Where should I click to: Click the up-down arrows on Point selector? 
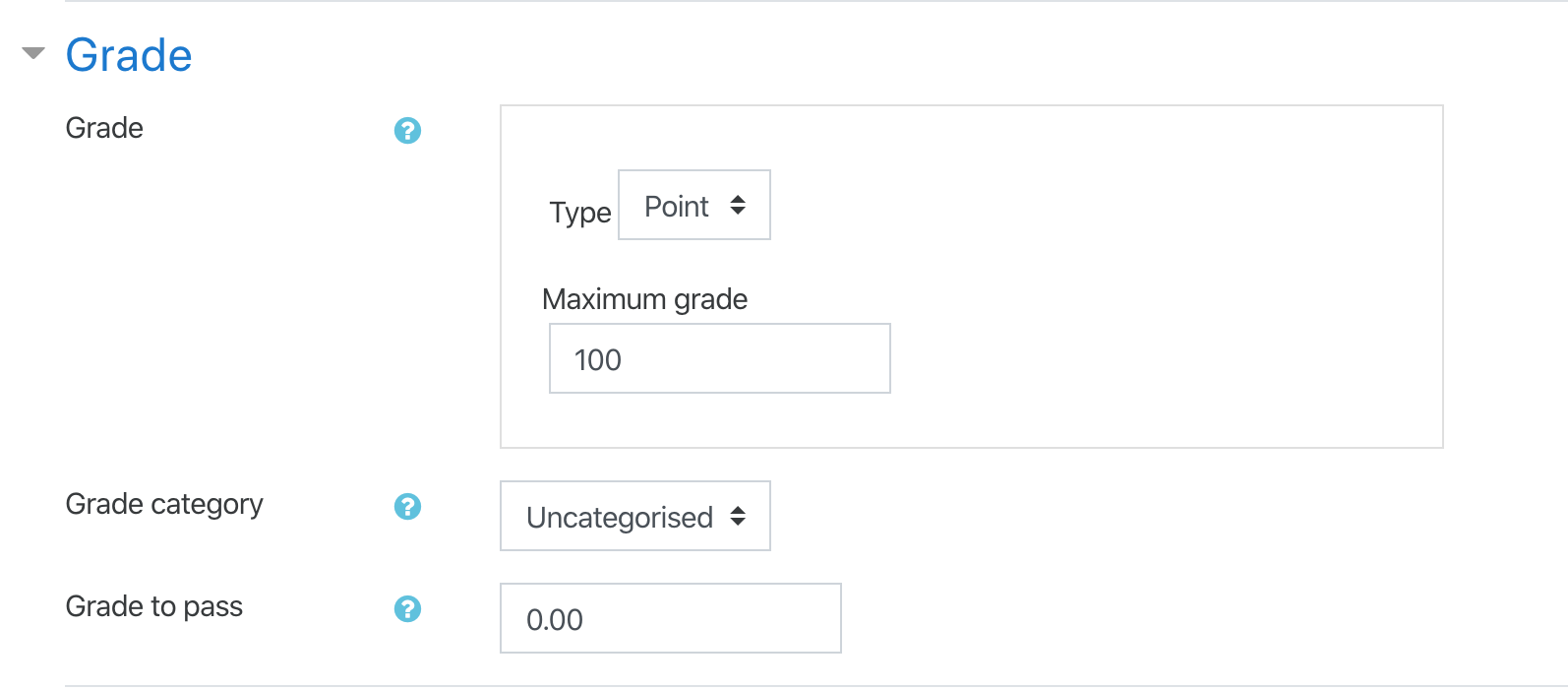click(x=738, y=205)
